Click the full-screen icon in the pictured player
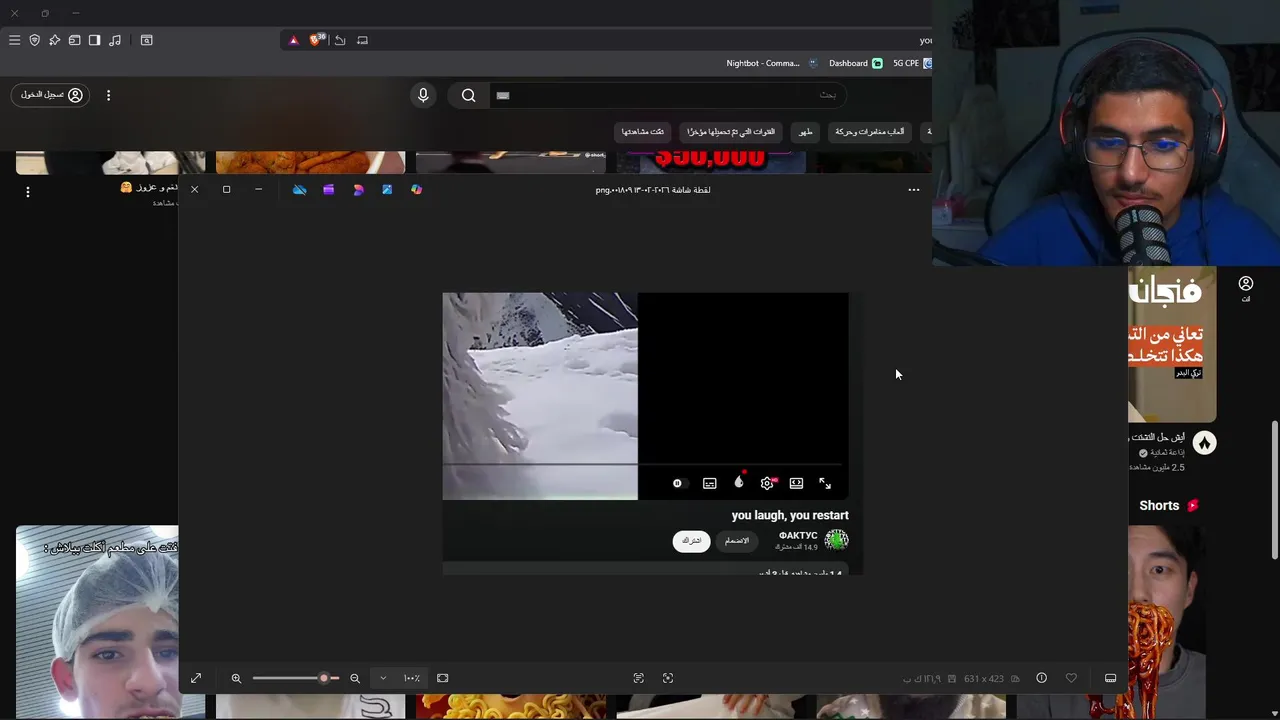 (825, 483)
